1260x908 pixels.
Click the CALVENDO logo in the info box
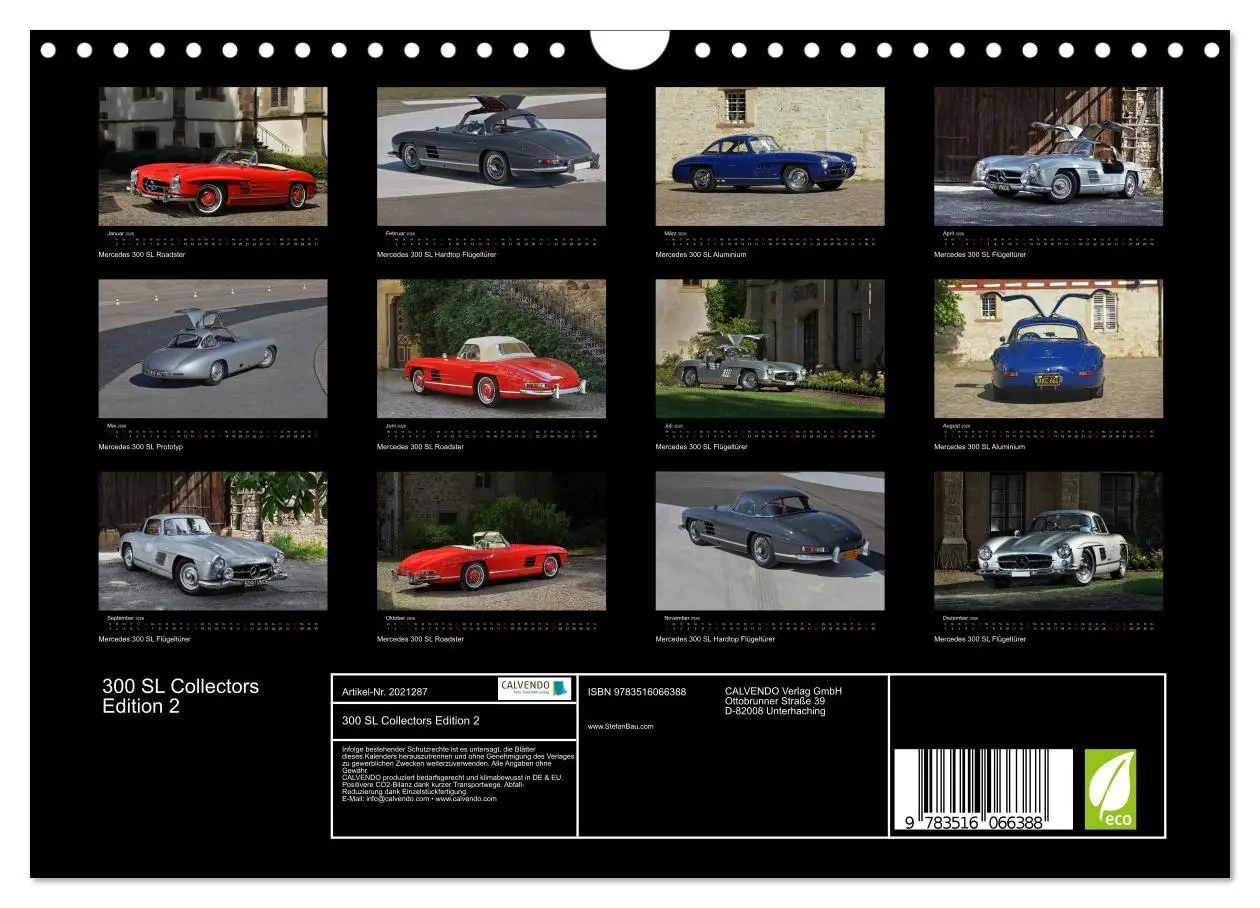coord(535,688)
